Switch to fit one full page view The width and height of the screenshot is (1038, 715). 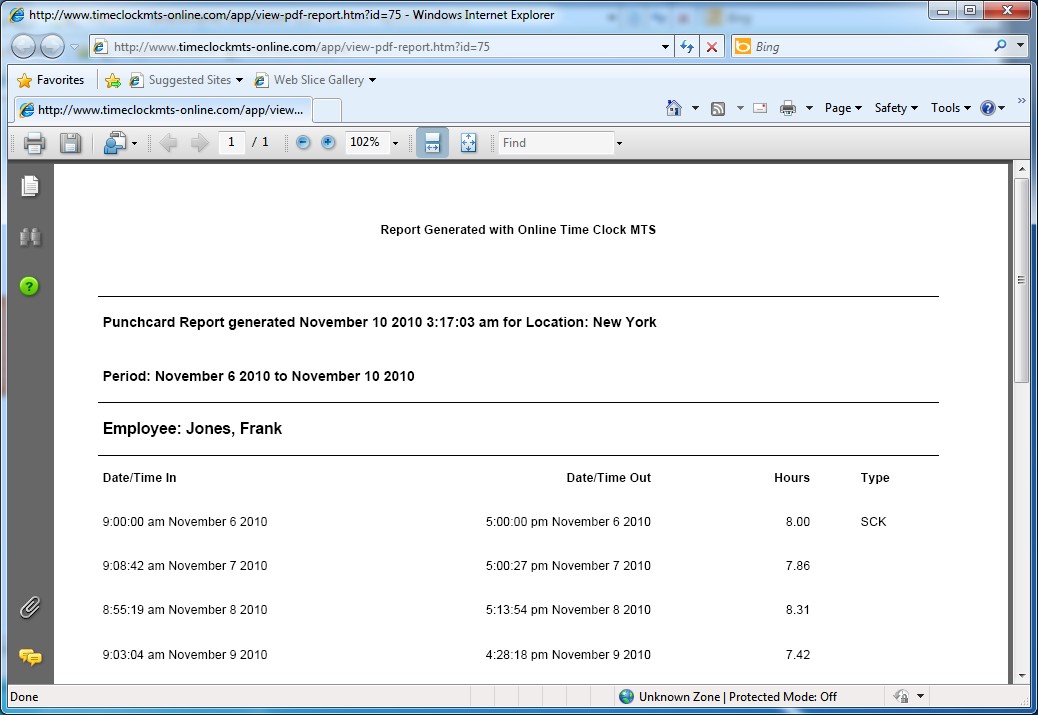click(468, 142)
